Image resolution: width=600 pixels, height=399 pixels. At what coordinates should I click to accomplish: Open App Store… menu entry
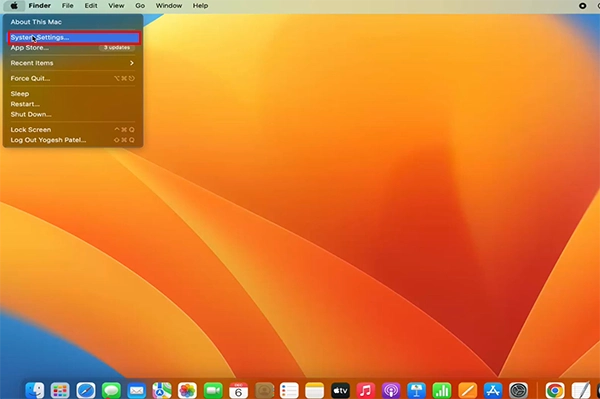(73, 48)
